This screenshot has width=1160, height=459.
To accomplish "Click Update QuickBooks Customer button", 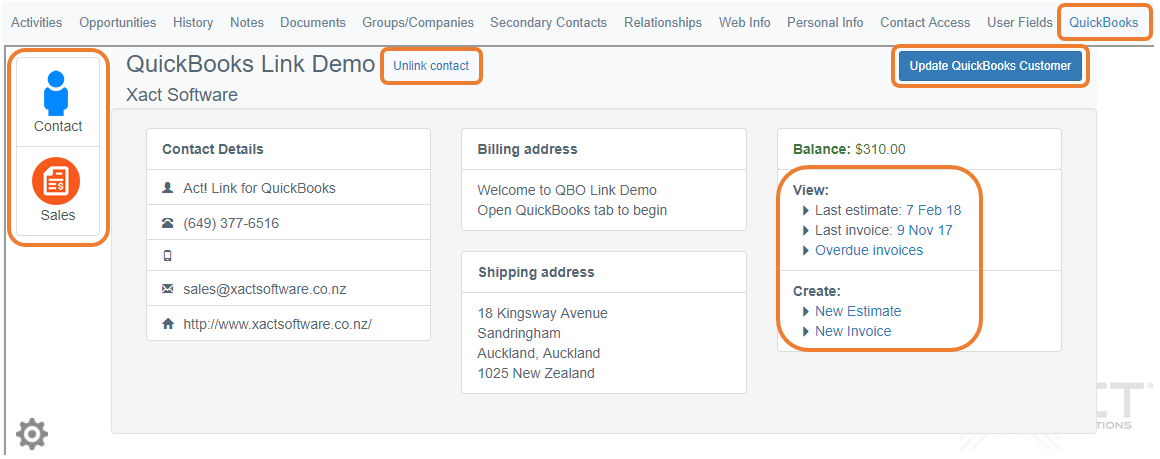I will [991, 66].
